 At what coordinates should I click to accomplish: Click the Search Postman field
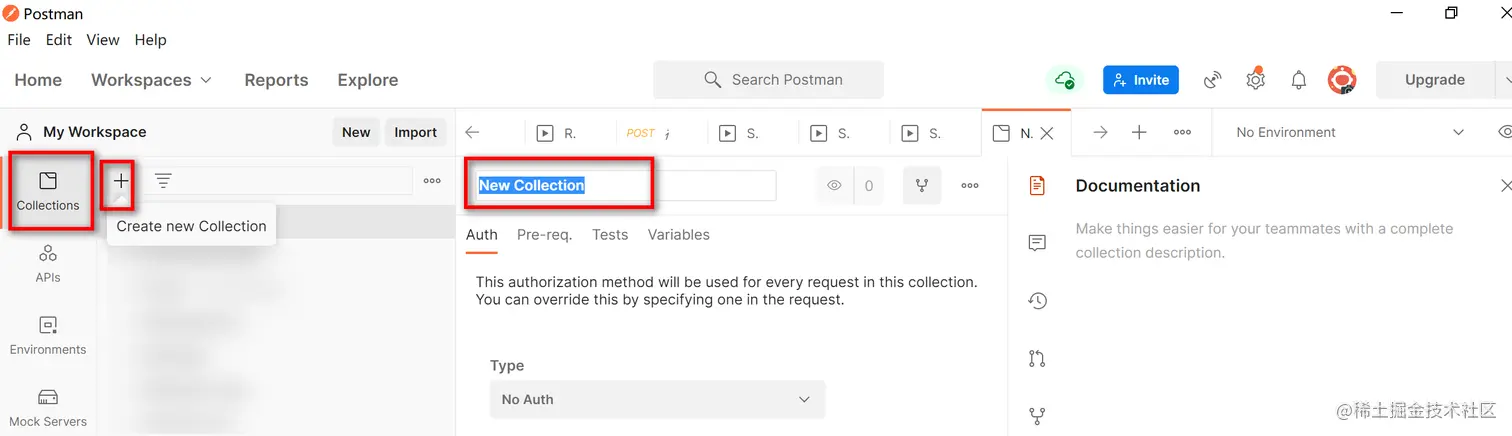[x=768, y=80]
